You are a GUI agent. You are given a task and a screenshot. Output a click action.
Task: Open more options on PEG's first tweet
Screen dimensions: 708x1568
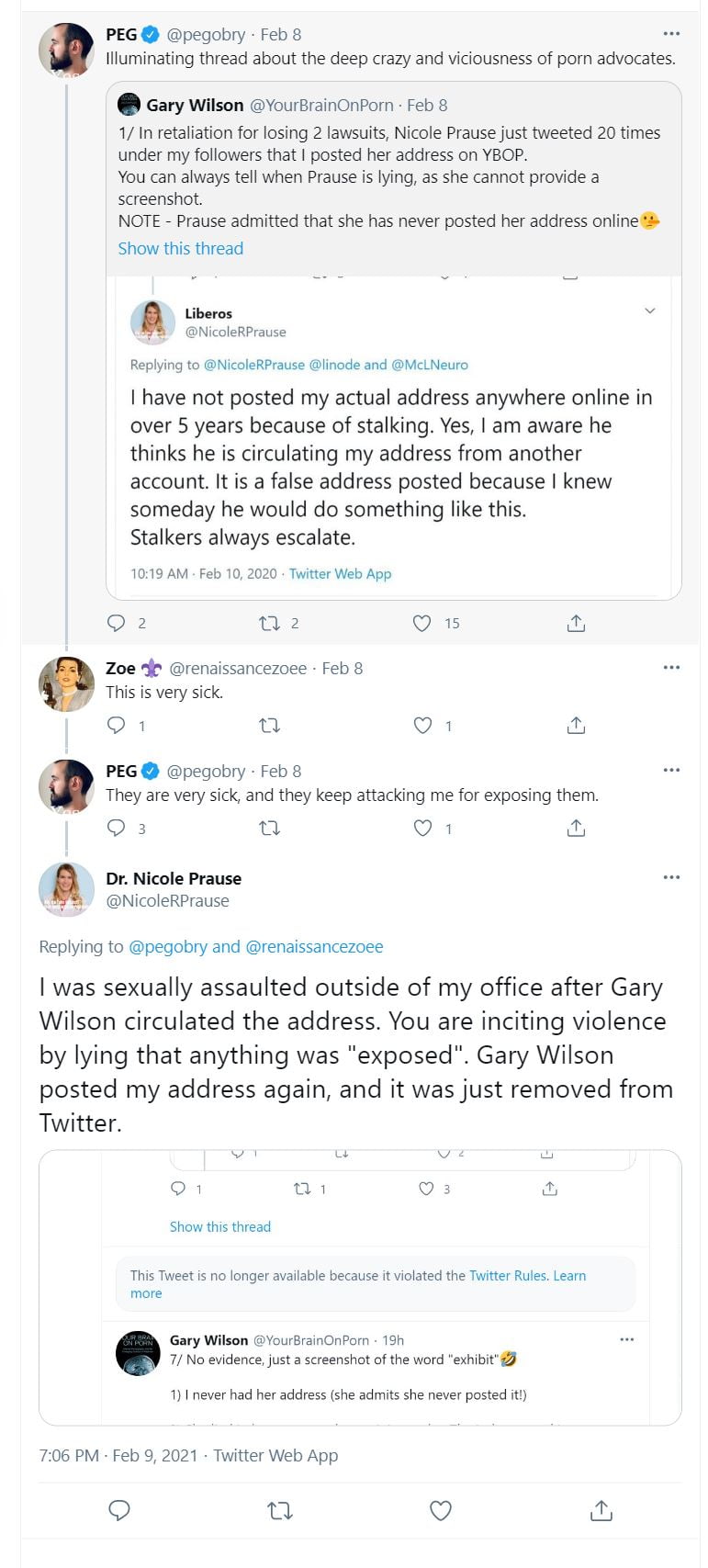(x=671, y=34)
